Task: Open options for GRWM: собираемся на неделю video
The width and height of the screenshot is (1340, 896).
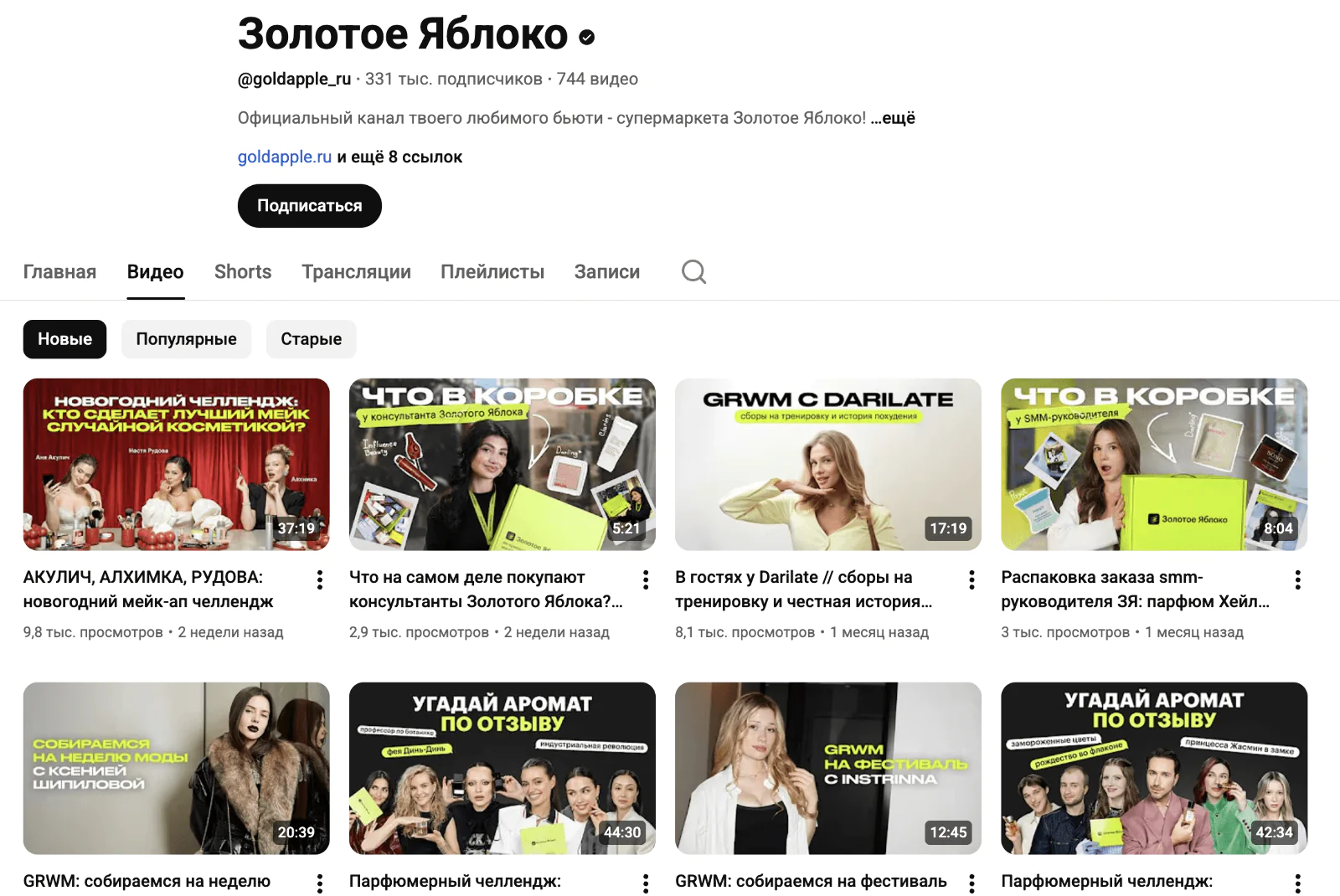Action: (320, 883)
